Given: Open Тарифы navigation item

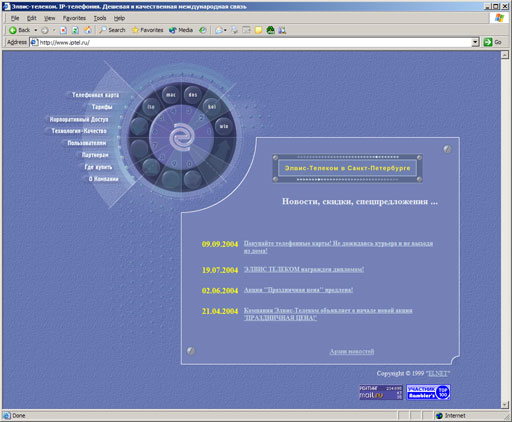Looking at the screenshot, I should click(x=102, y=107).
